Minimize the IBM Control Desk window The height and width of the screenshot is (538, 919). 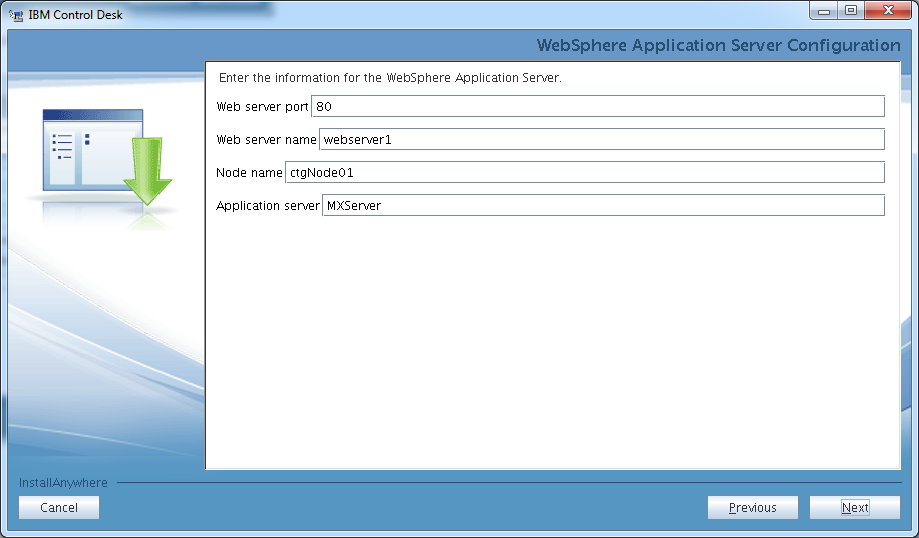823,11
